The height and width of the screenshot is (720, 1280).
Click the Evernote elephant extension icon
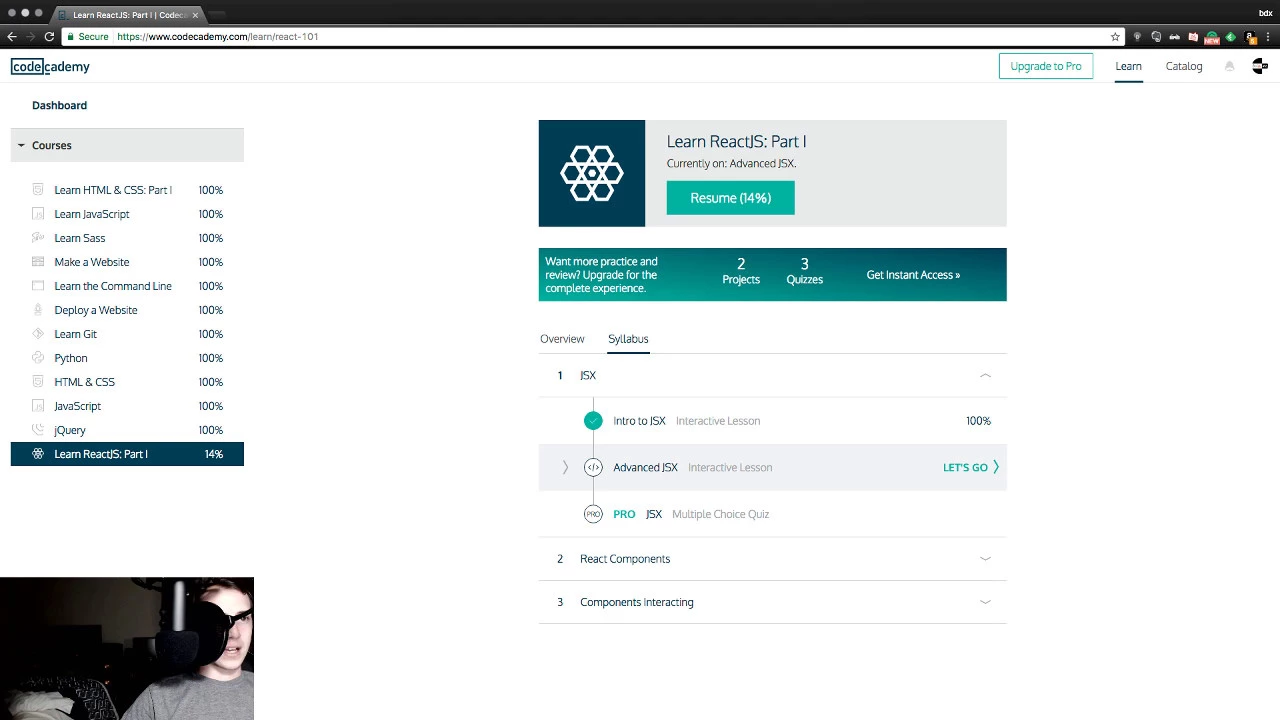[1156, 36]
